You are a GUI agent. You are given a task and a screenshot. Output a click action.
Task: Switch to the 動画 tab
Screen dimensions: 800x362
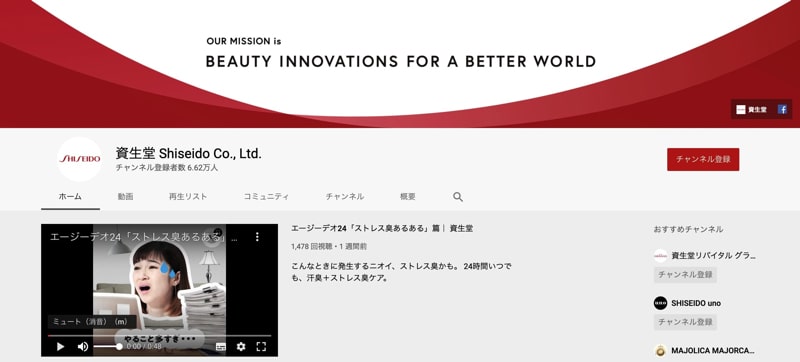[x=125, y=197]
